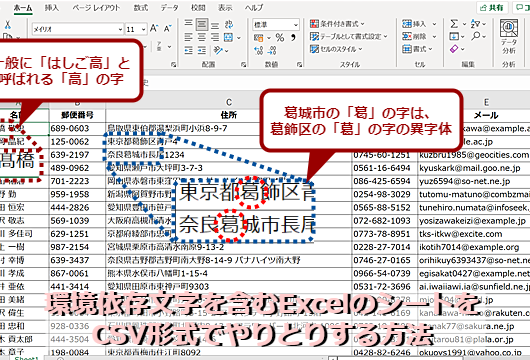Expand the Merge and Center options arrow
This screenshot has height=360, width=530.
pyautogui.click(x=239, y=38)
